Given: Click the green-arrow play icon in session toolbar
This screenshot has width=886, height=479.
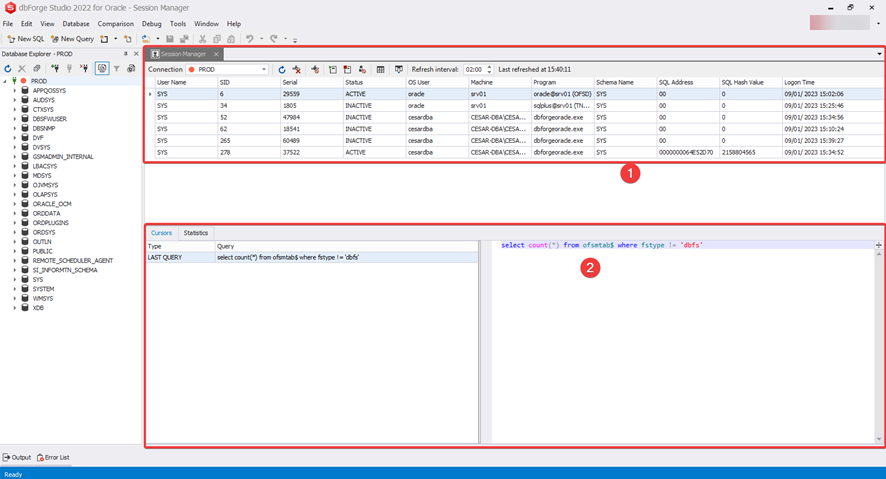Looking at the screenshot, I should (x=333, y=69).
